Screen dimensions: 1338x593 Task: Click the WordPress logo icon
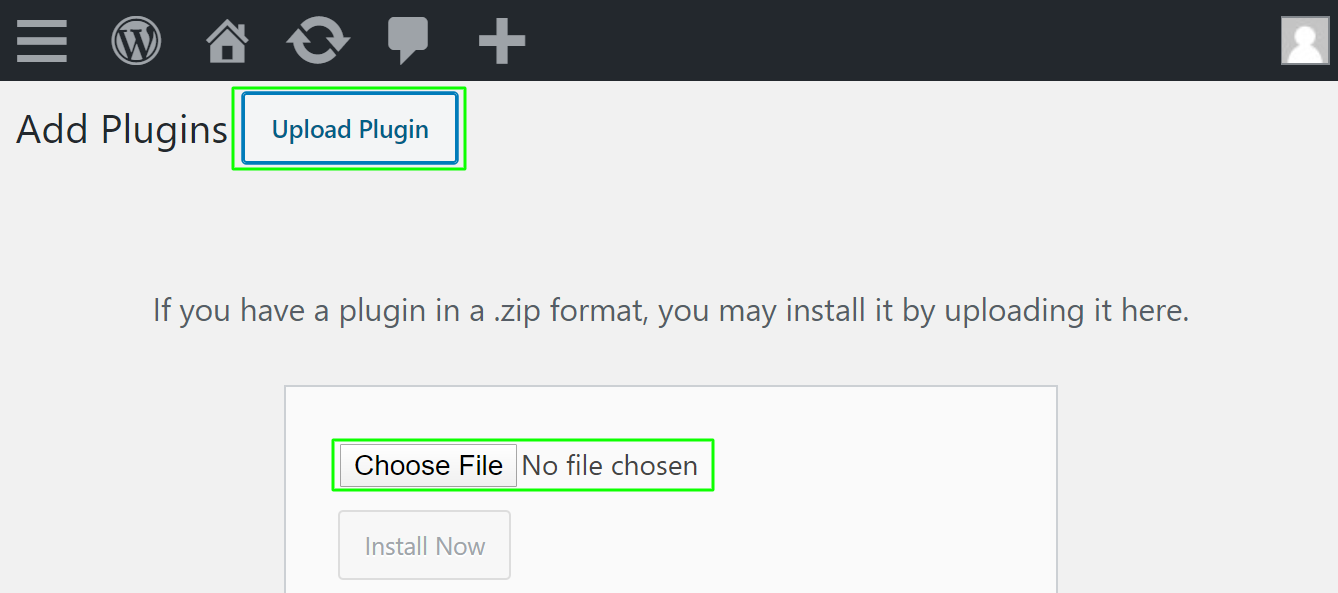[136, 41]
